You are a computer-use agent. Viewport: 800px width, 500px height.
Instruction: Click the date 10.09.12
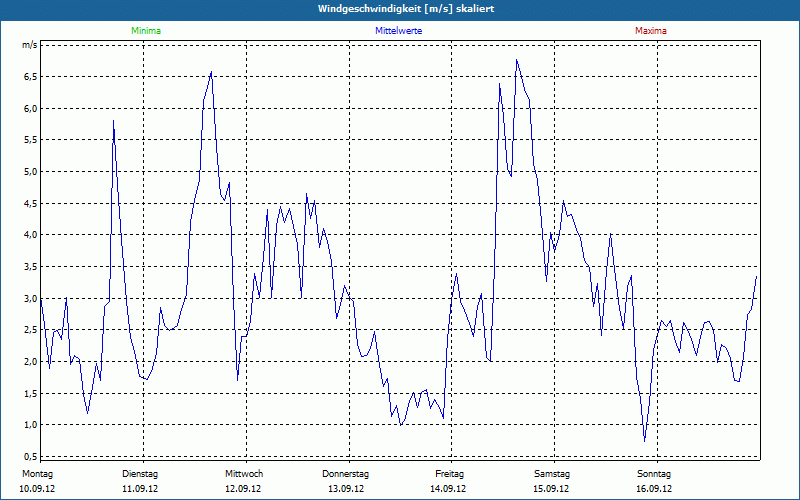37,489
